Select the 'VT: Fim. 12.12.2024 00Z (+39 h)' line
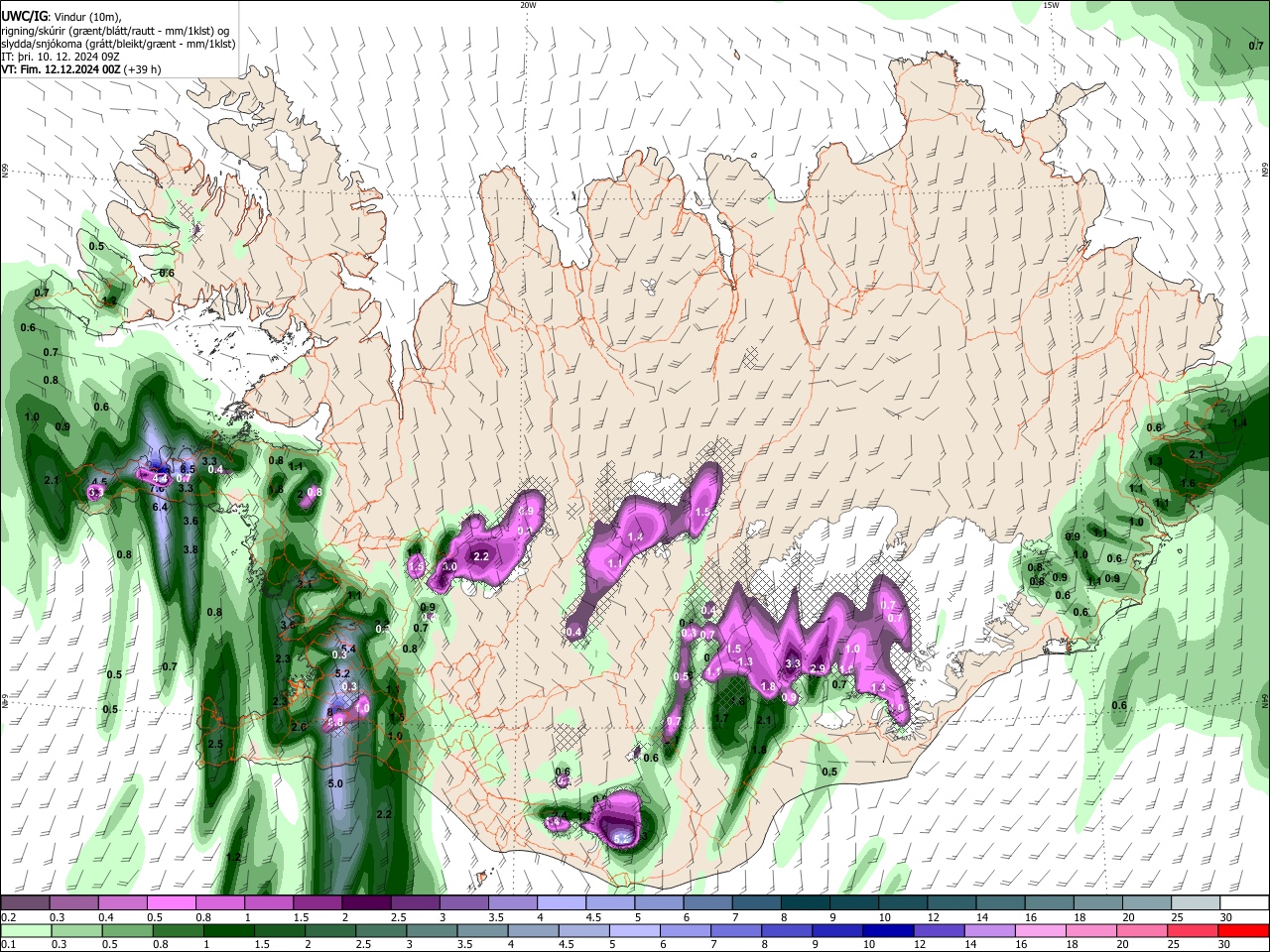The width and height of the screenshot is (1270, 952). click(x=81, y=70)
